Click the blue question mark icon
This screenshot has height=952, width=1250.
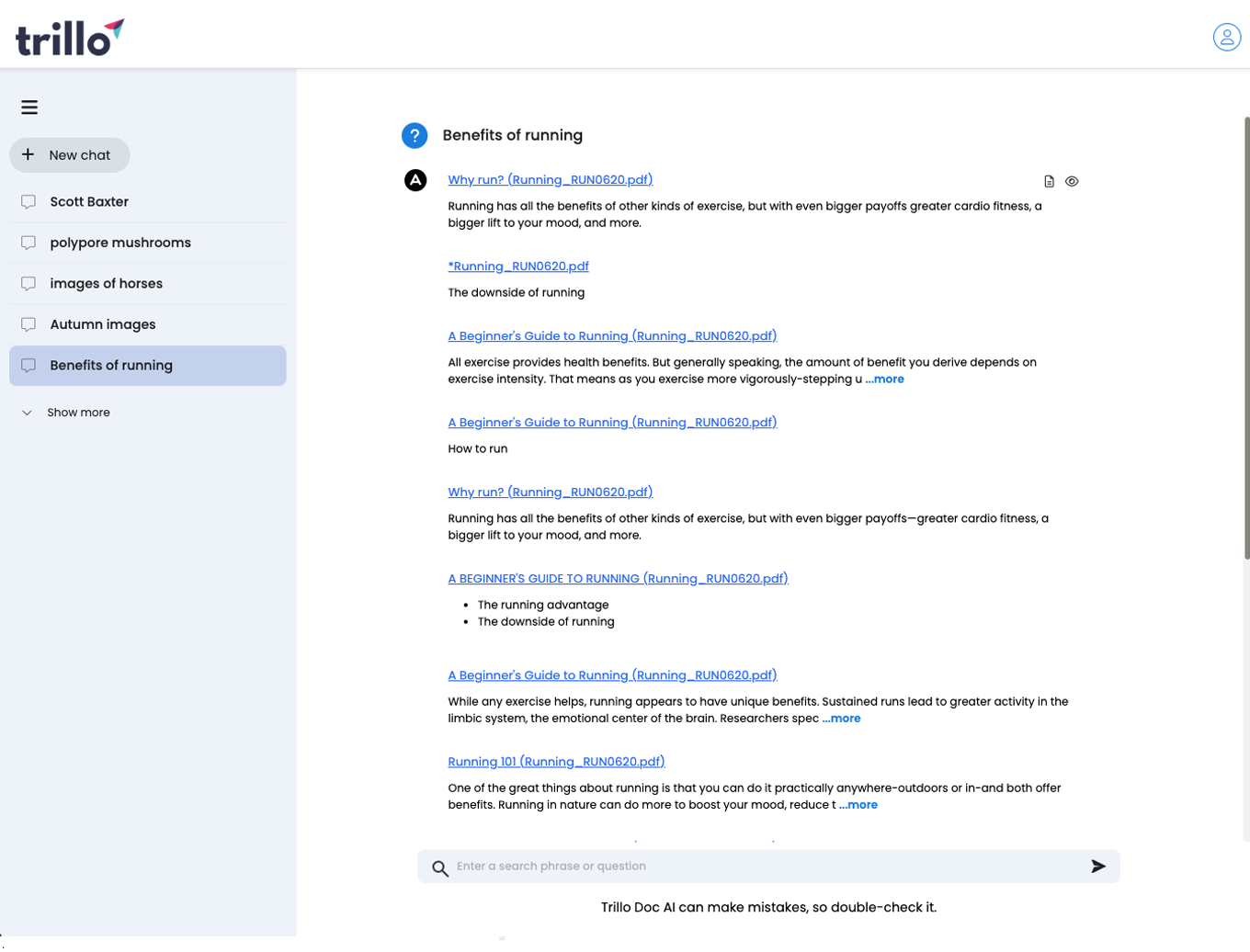(x=415, y=136)
